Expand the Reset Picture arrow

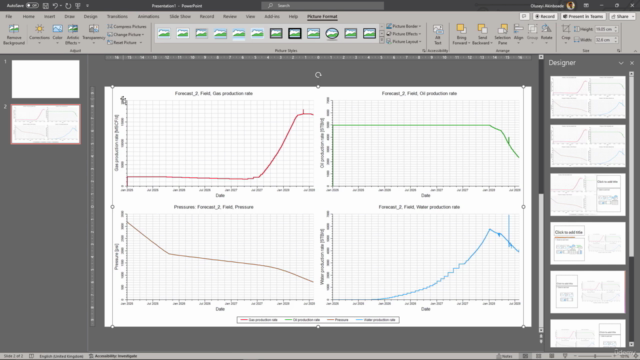[x=141, y=42]
